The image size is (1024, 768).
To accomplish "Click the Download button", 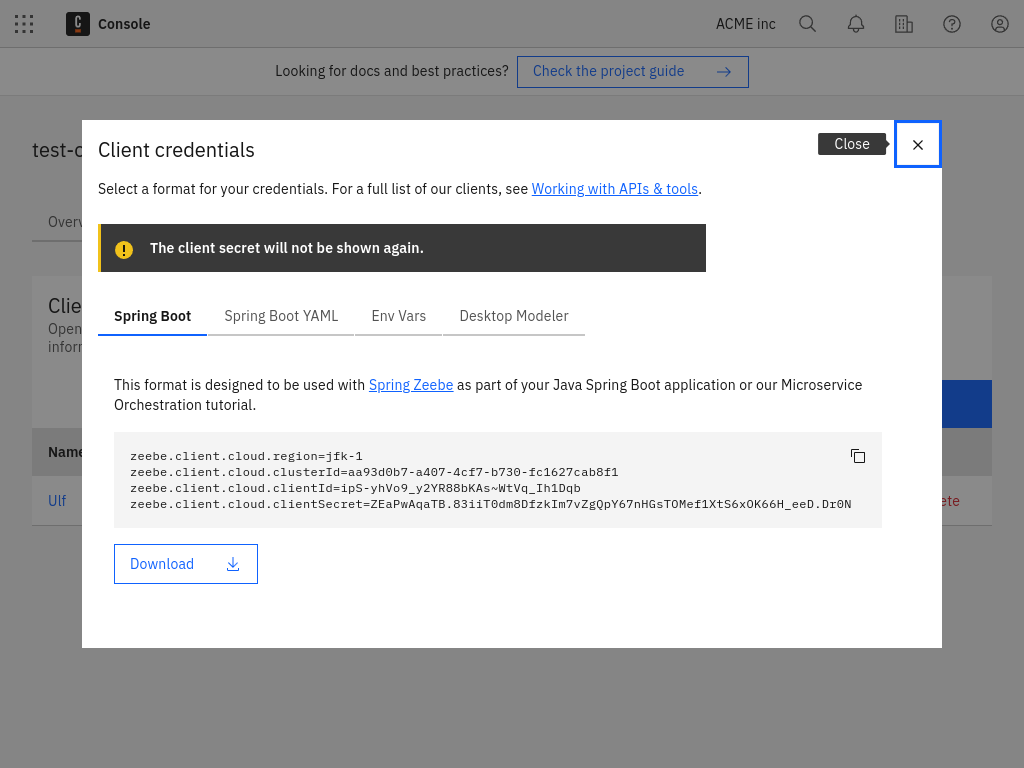I will [x=186, y=564].
